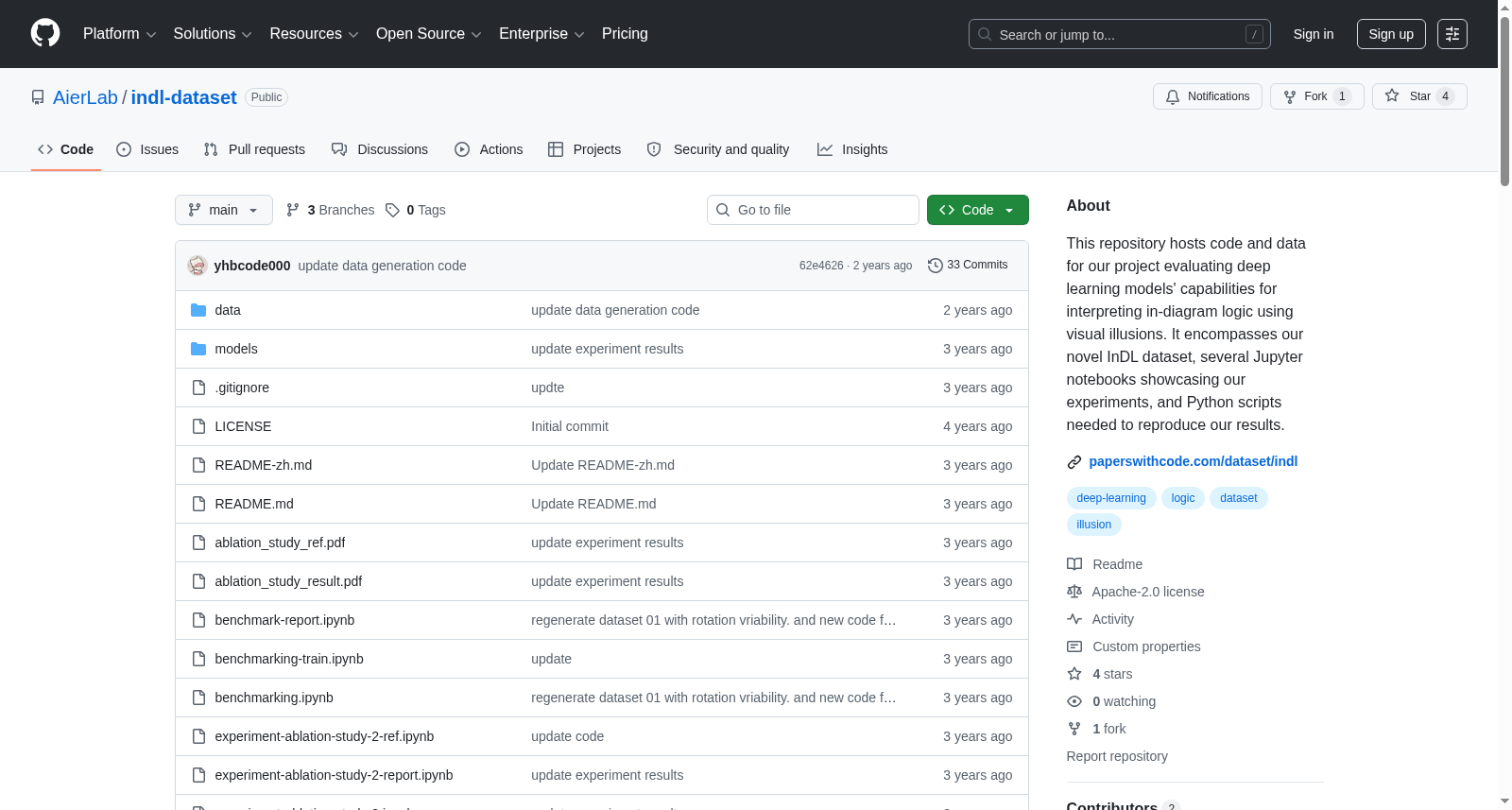Focus the Go to file input
The image size is (1512, 810).
(x=813, y=210)
